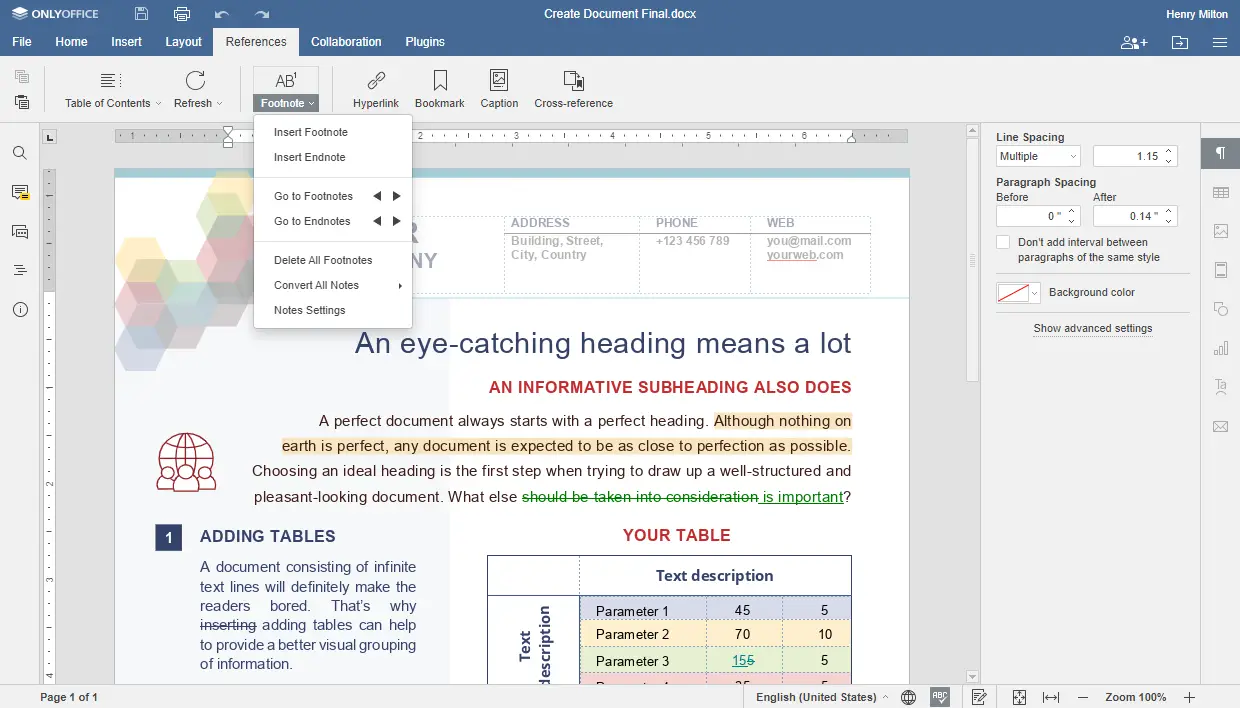The height and width of the screenshot is (708, 1240).
Task: Select Insert Footnote from the menu
Action: click(x=311, y=132)
